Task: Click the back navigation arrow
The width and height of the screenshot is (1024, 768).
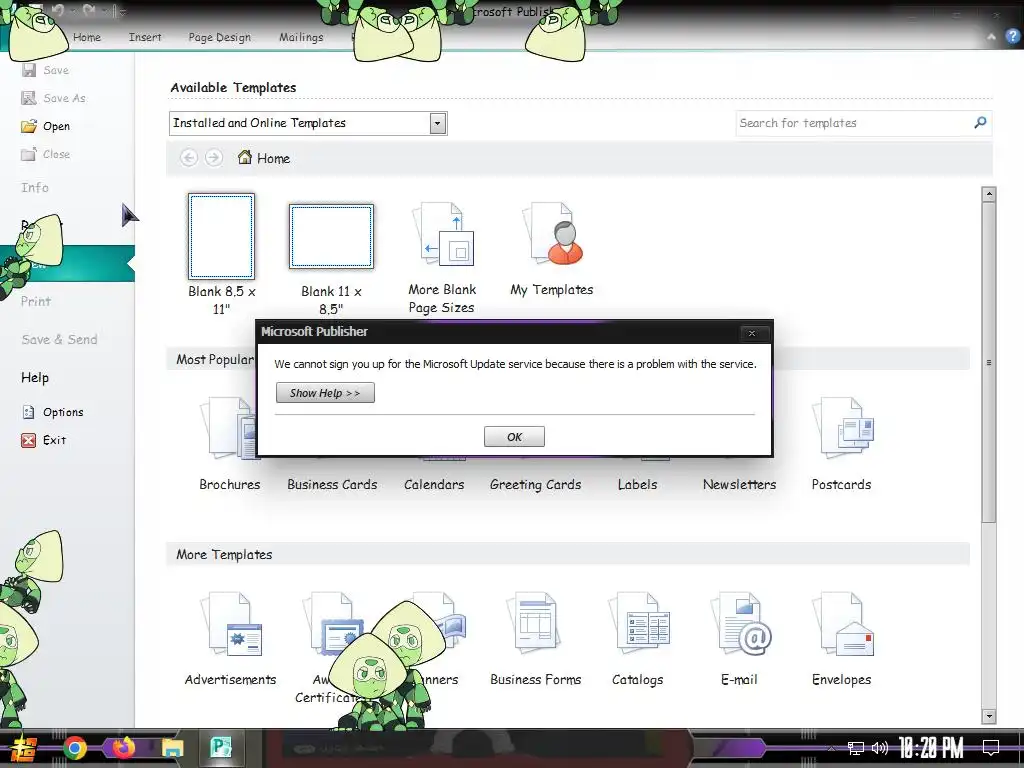Action: coord(189,157)
